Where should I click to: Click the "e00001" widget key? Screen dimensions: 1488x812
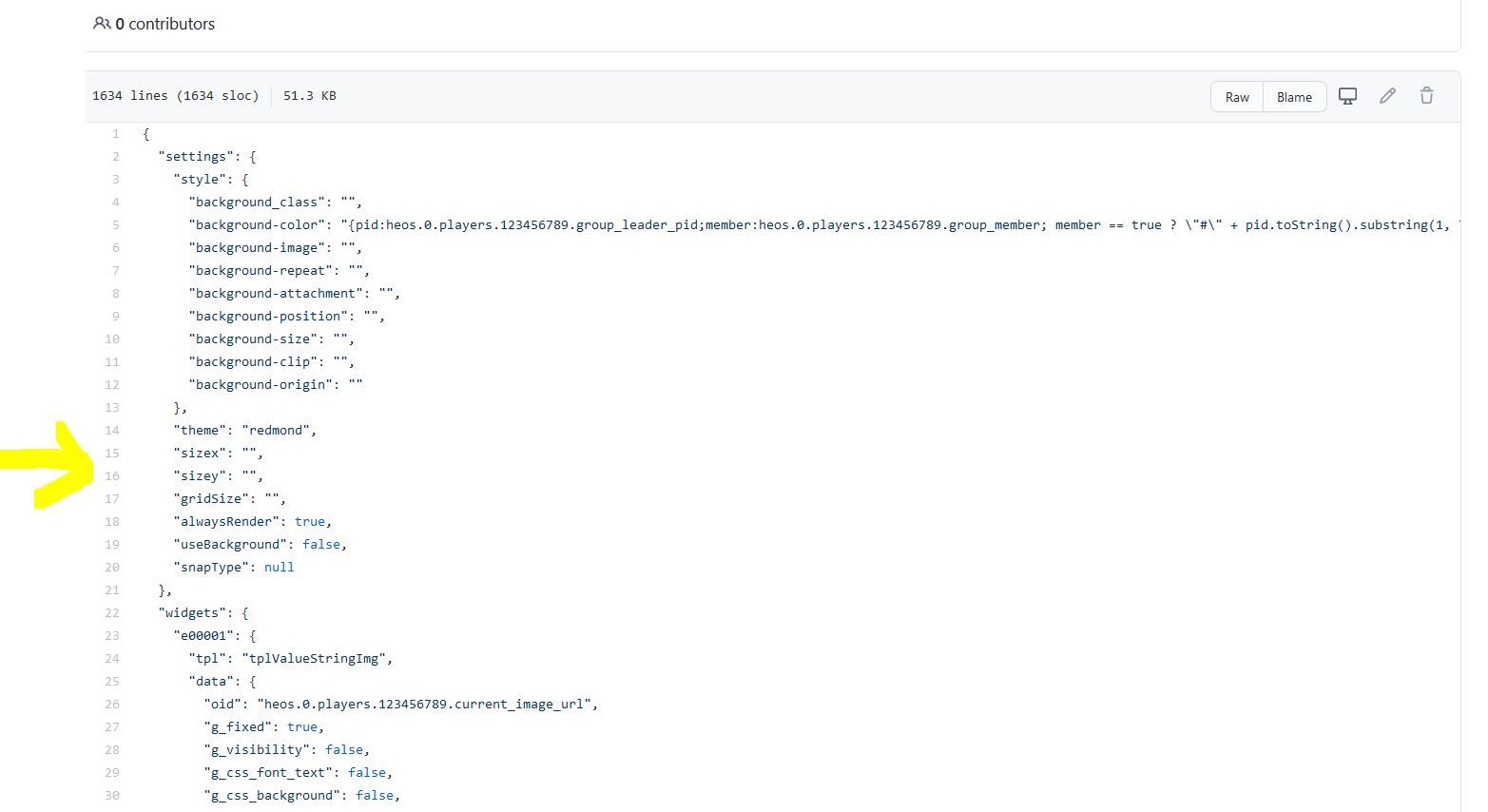[x=203, y=636]
